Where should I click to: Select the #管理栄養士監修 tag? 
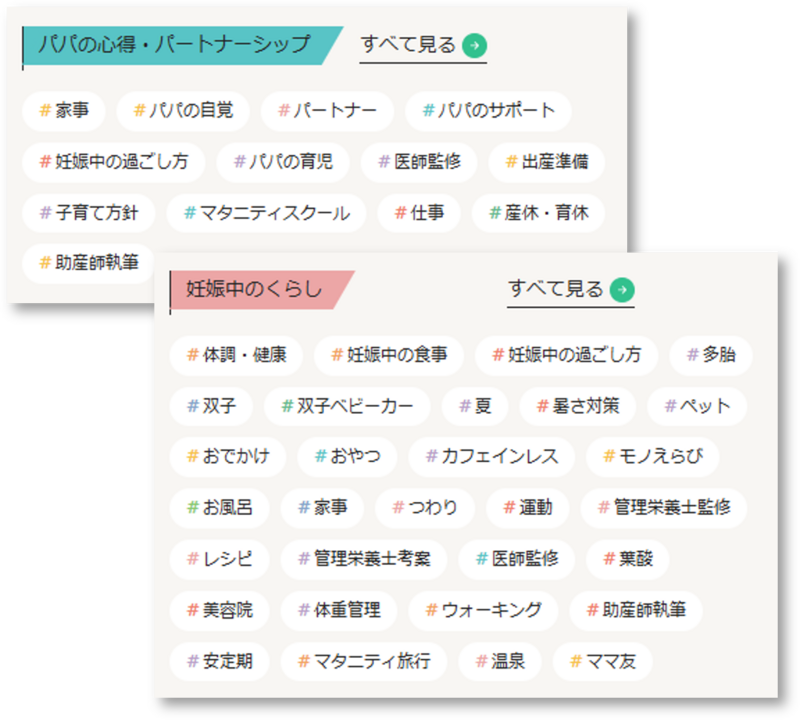point(664,508)
